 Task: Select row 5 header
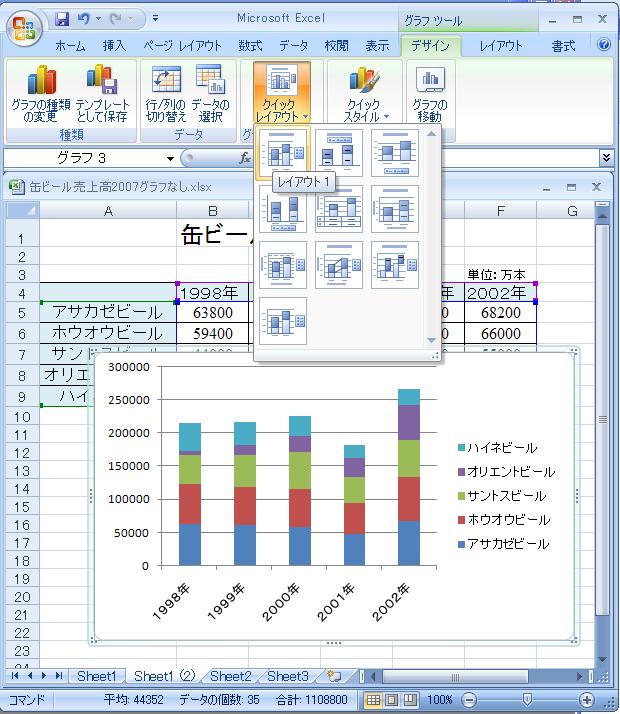pos(22,313)
